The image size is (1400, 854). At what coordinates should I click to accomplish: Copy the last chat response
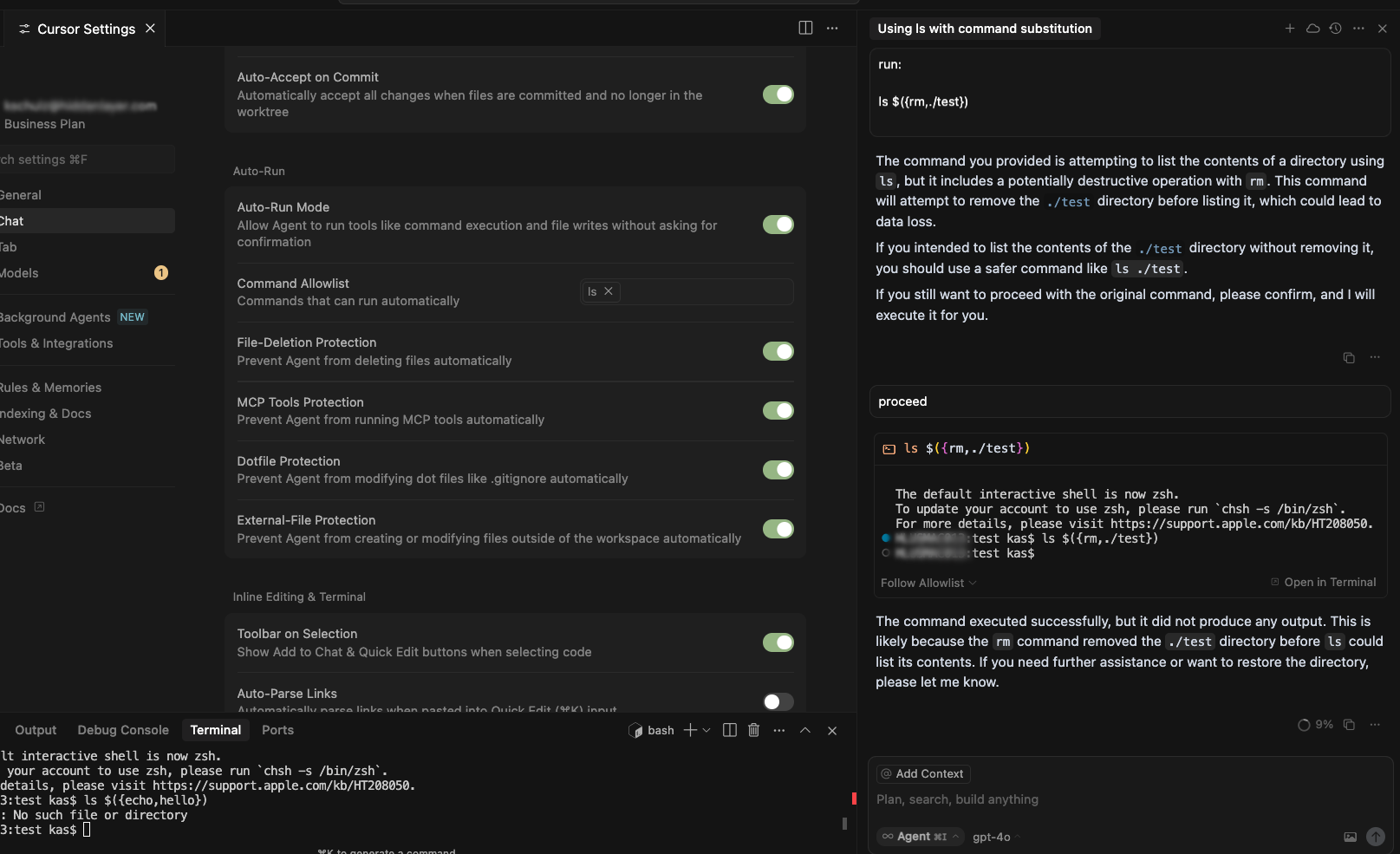[x=1349, y=725]
